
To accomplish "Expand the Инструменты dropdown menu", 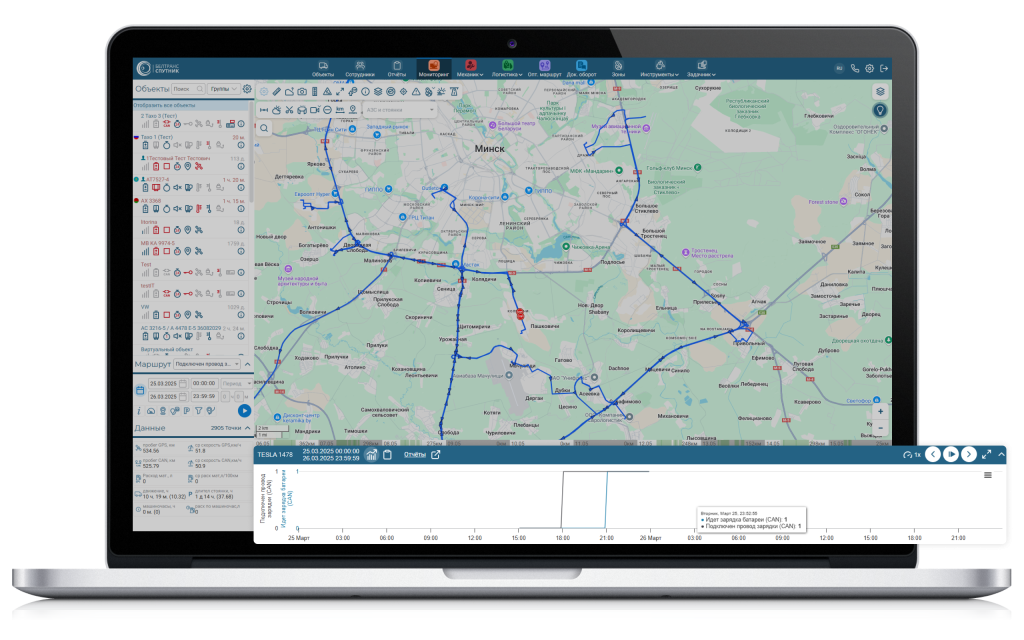I will click(659, 68).
